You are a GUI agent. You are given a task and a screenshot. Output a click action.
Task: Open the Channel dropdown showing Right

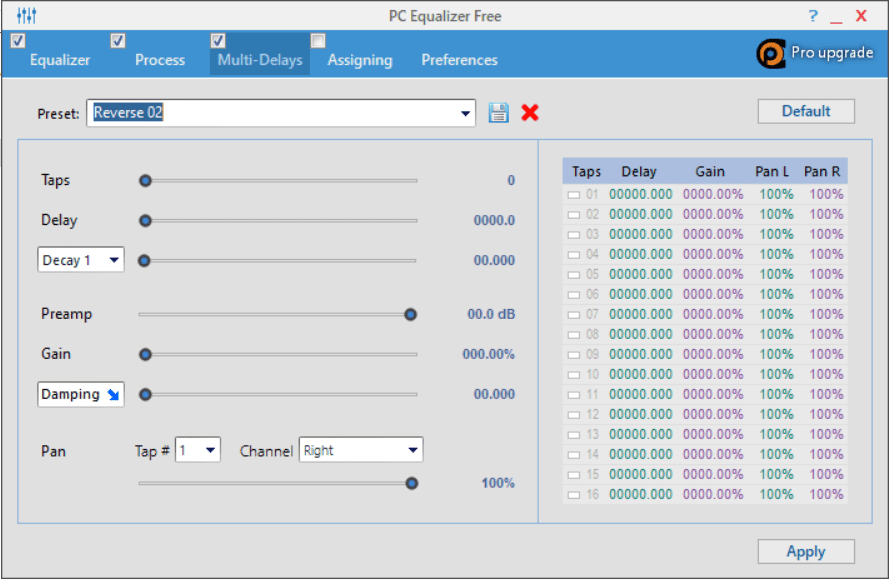[361, 450]
